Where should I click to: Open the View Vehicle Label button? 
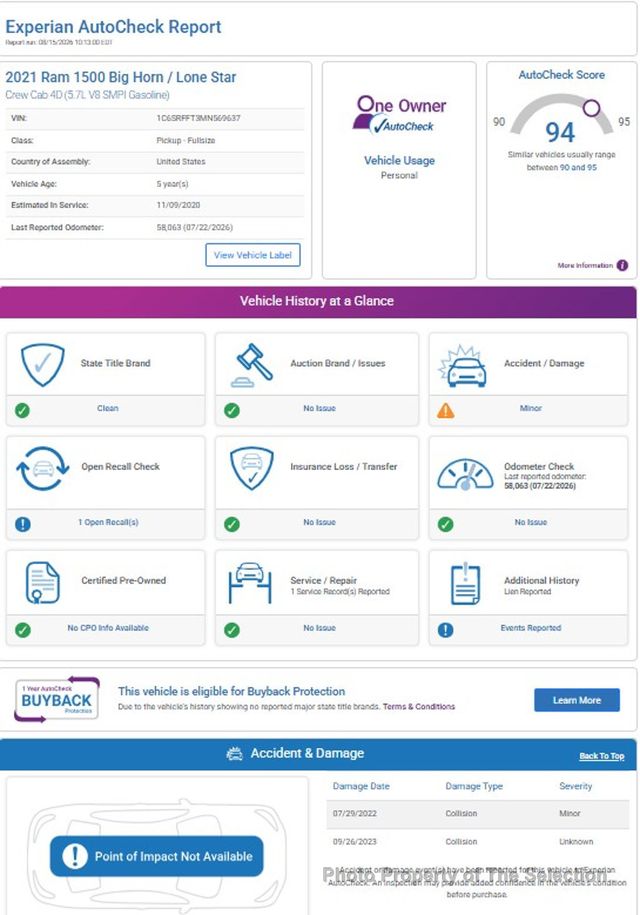click(253, 255)
